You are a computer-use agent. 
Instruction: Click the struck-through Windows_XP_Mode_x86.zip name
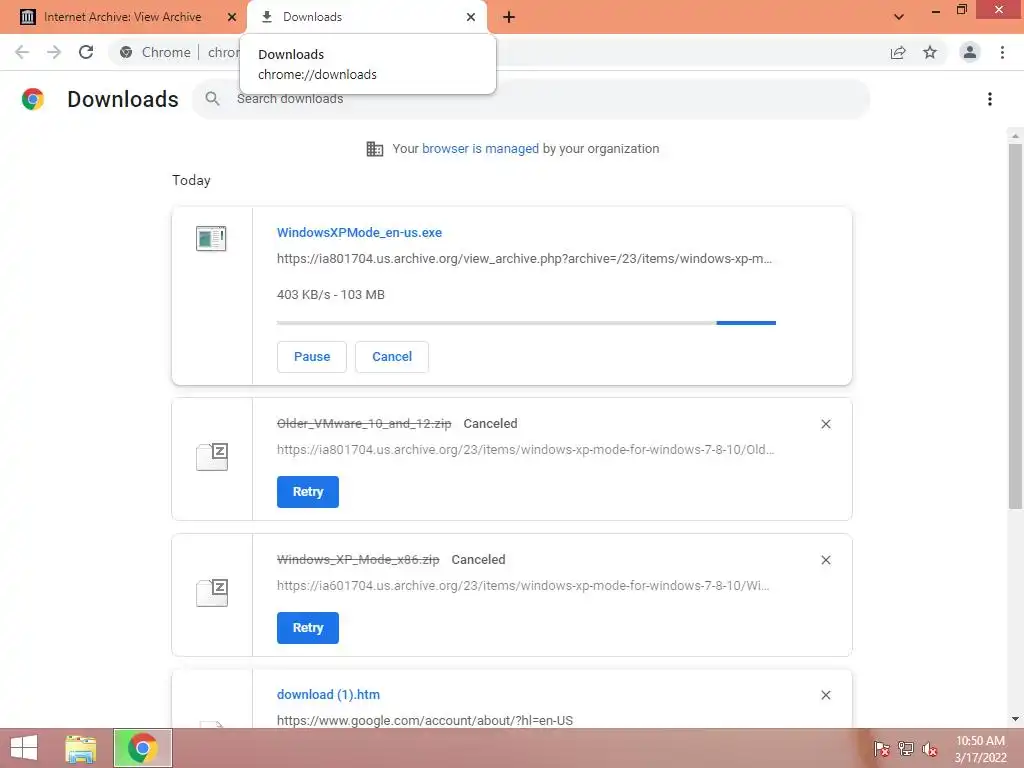click(358, 559)
